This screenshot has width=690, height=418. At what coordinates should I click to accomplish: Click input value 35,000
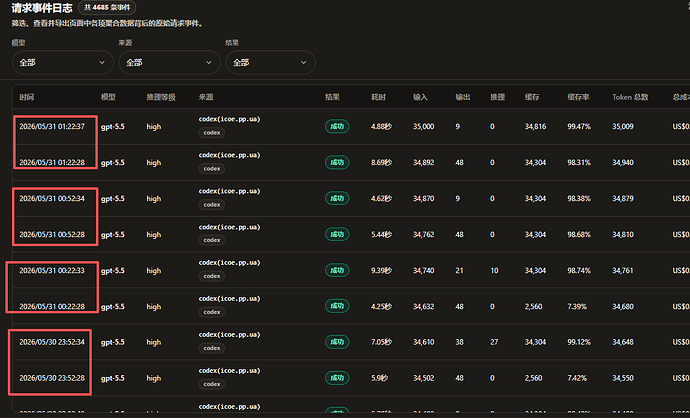pyautogui.click(x=423, y=127)
